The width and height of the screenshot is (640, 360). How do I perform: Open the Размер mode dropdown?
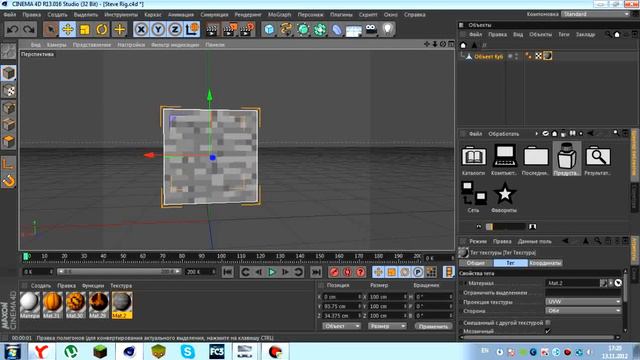point(387,326)
